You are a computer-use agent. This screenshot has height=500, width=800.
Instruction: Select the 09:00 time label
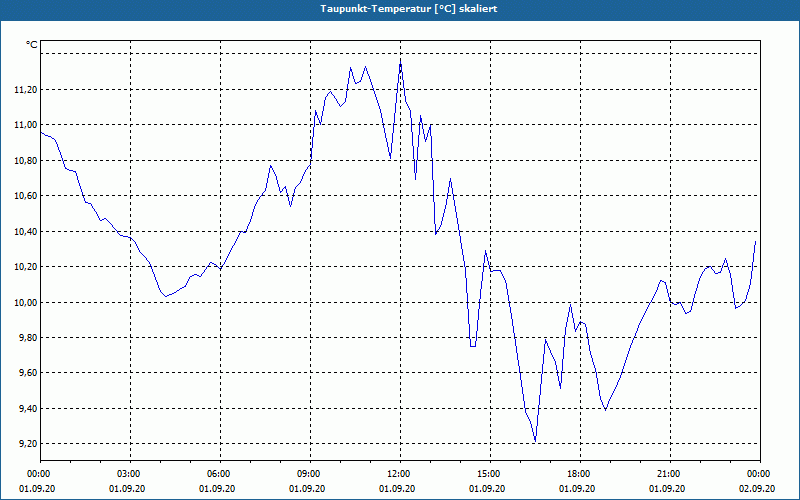click(310, 474)
